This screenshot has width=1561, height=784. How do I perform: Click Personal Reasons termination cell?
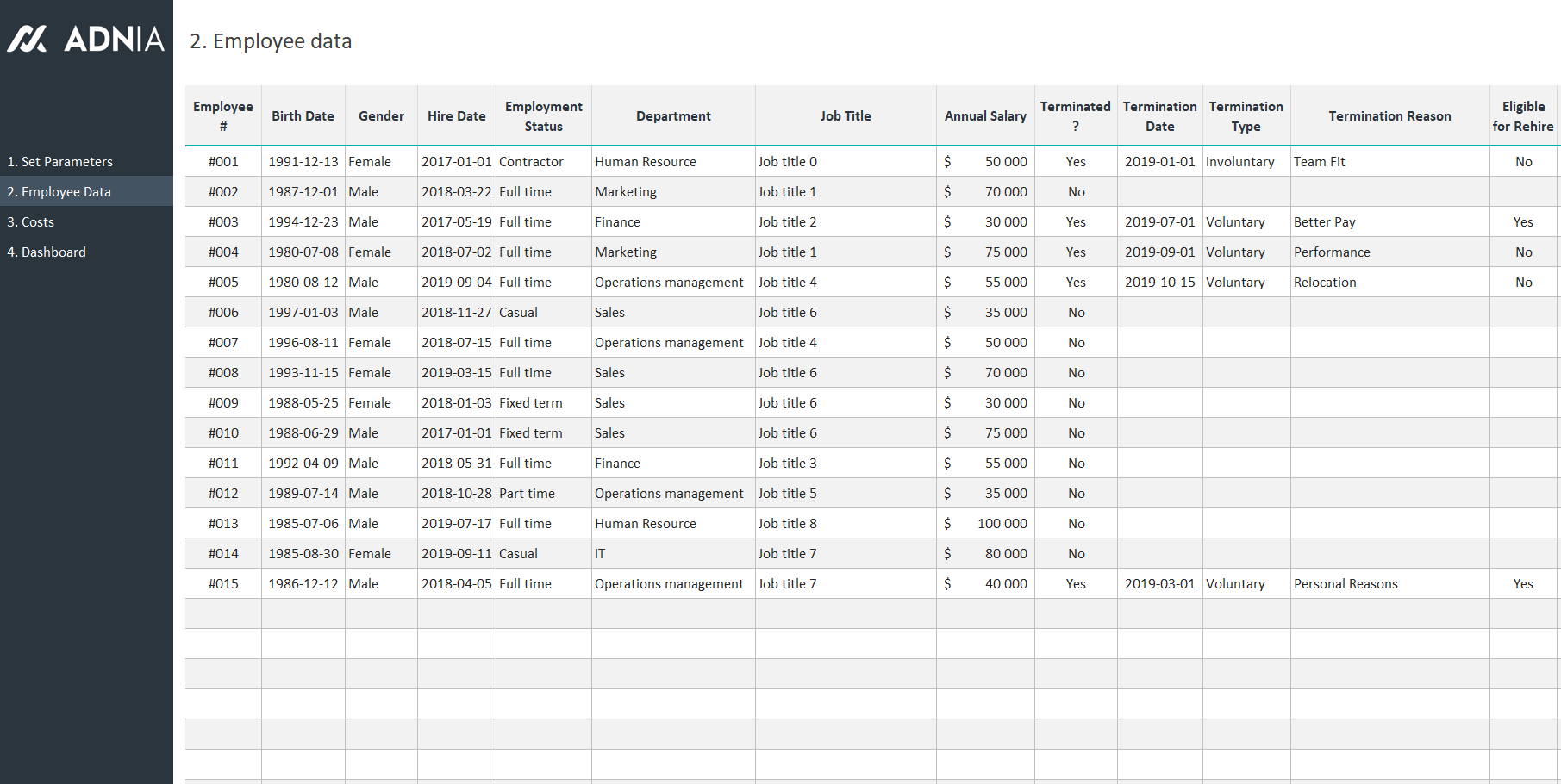[1345, 584]
